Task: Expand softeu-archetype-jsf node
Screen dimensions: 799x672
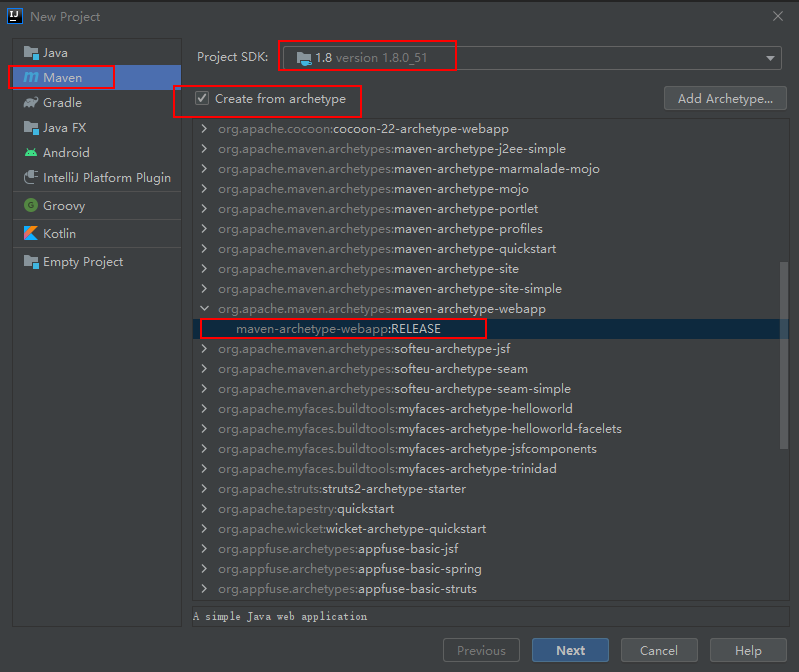Action: pos(204,348)
